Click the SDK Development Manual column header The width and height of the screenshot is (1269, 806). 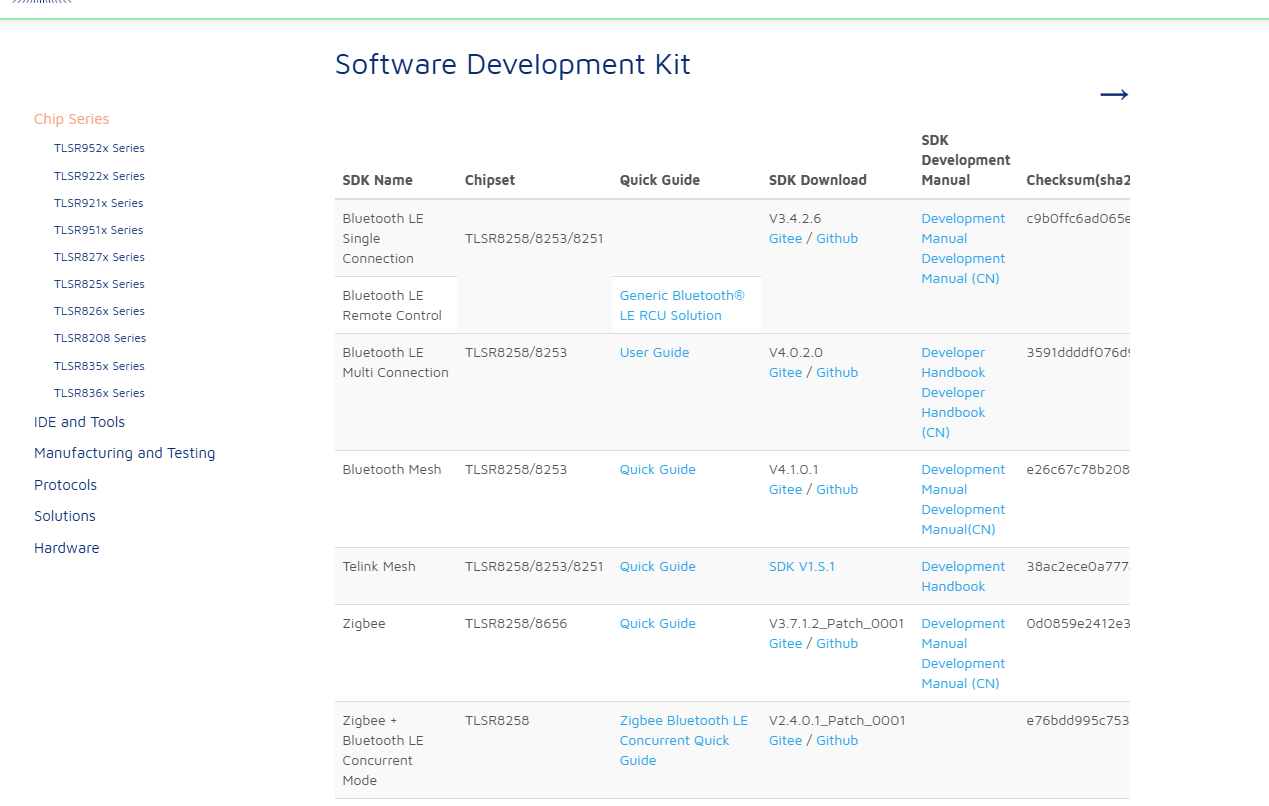[x=966, y=160]
